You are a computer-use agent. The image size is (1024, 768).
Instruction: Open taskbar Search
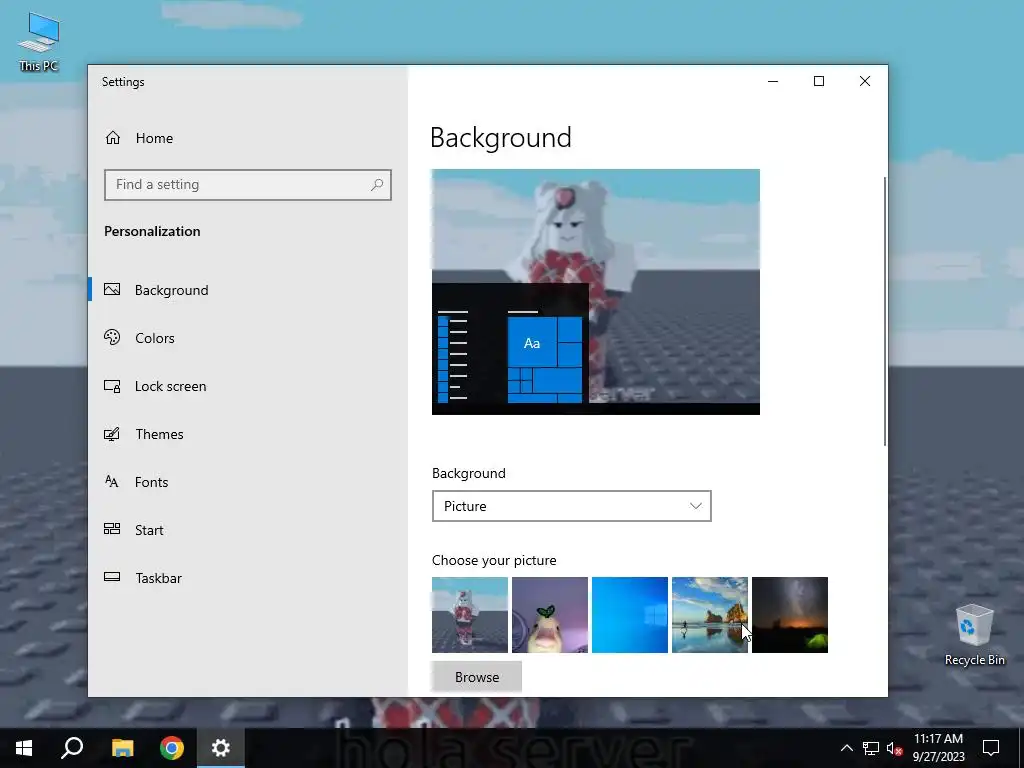[x=72, y=748]
